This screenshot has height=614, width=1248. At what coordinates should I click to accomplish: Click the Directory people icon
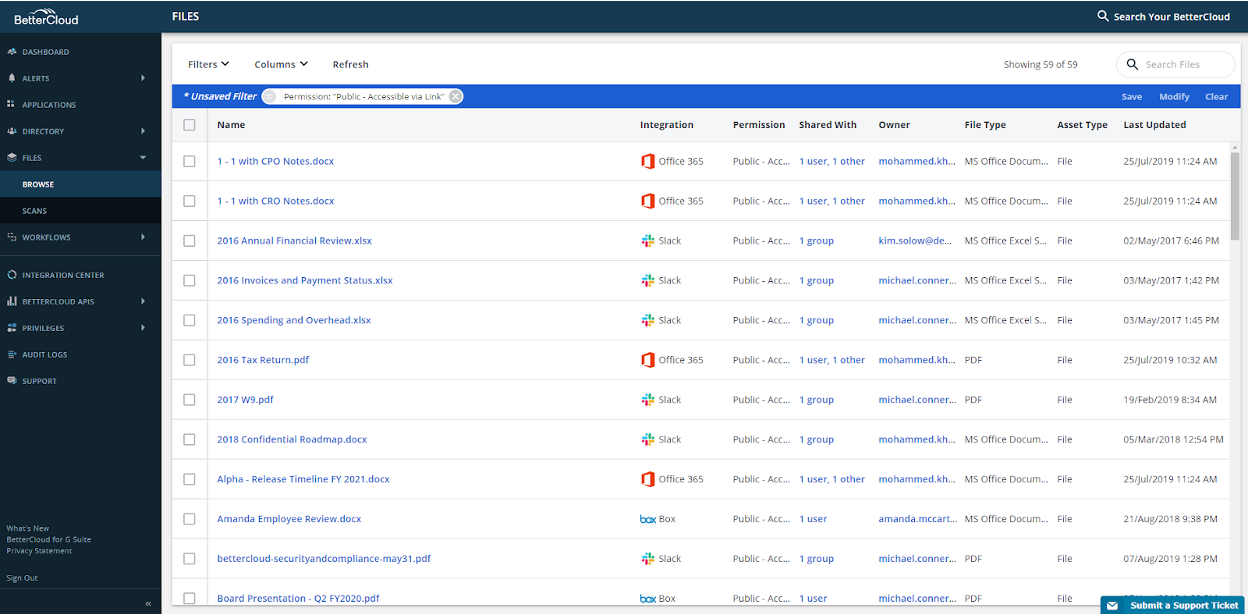click(x=11, y=131)
